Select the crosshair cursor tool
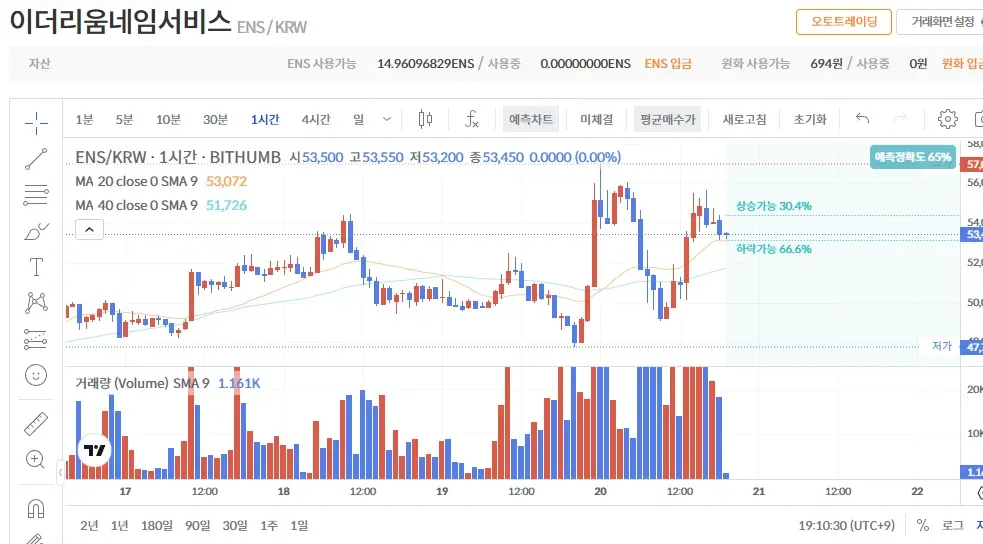983x544 pixels. (36, 123)
